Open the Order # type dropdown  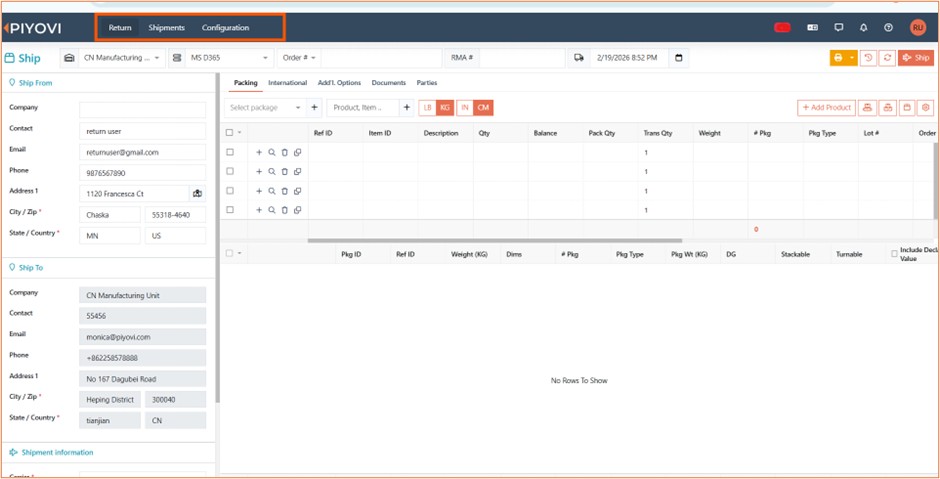coord(299,58)
